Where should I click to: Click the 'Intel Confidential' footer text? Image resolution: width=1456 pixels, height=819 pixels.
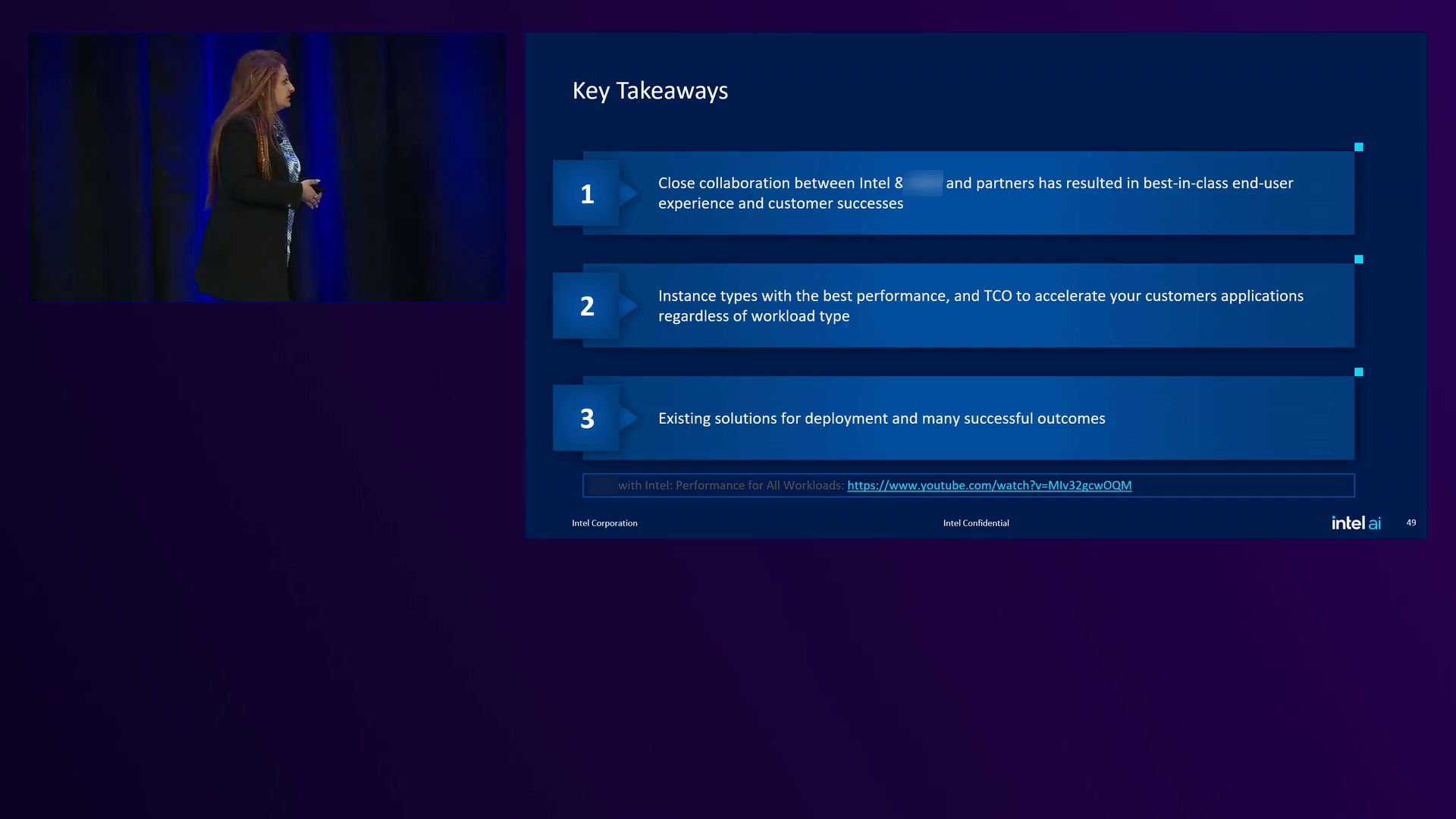click(976, 523)
